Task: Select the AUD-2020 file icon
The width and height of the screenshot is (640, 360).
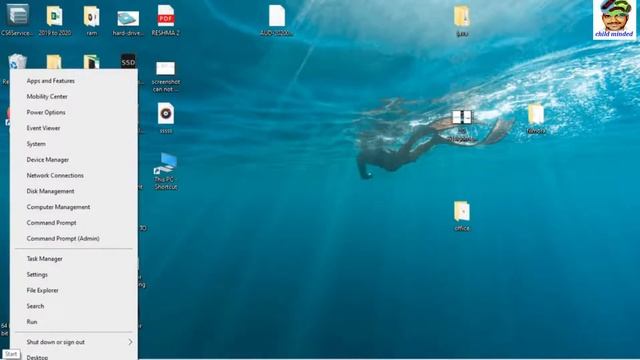Action: click(x=277, y=20)
